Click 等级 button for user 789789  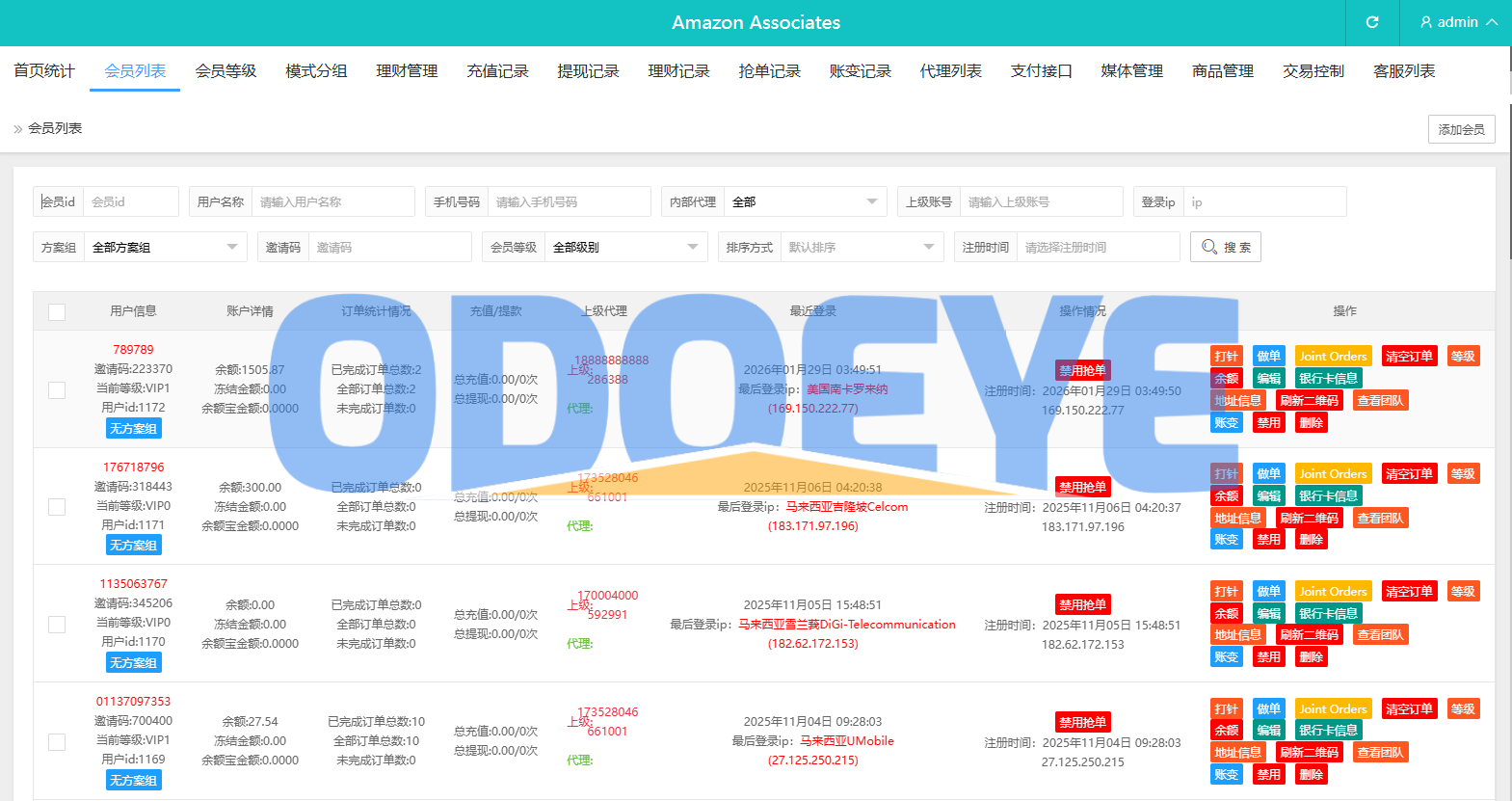(x=1462, y=357)
